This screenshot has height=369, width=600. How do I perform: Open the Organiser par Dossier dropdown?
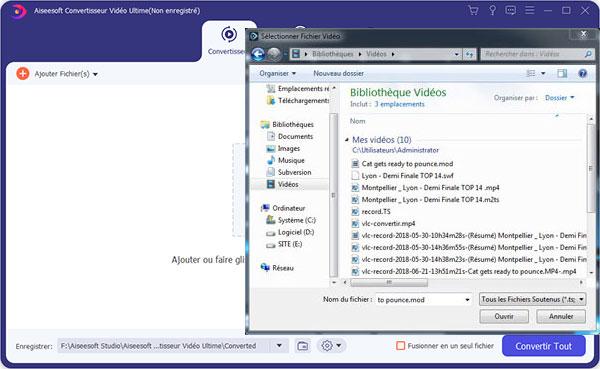coord(559,98)
